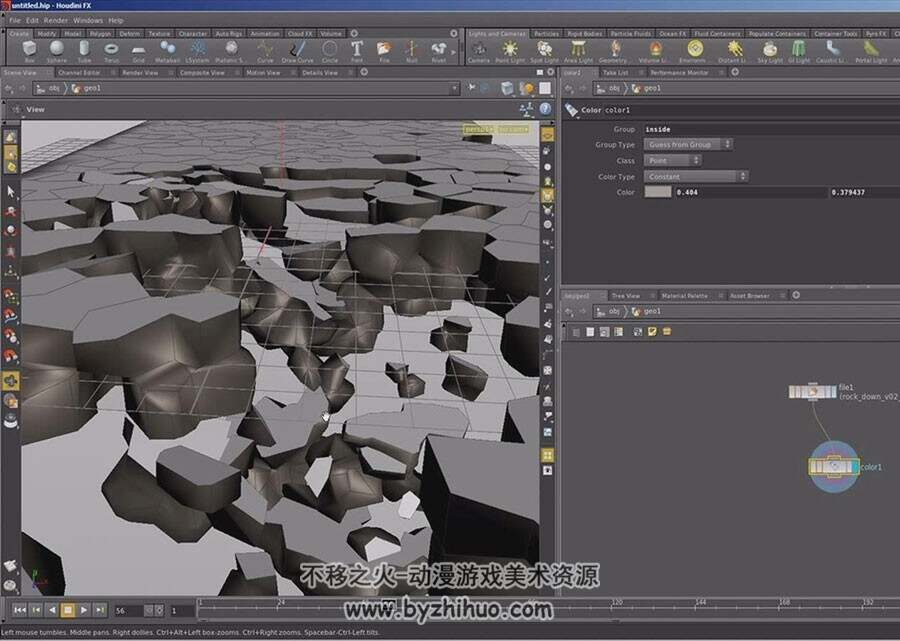Select the Curve shelf tool
Screen dimensions: 900x641
tap(265, 51)
